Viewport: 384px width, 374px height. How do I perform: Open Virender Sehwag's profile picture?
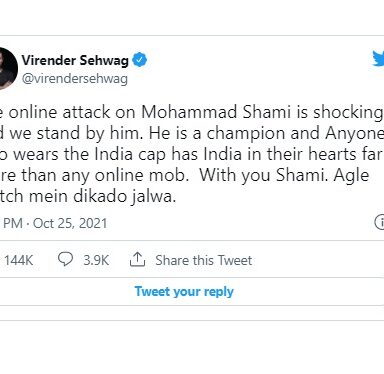[x=7, y=69]
